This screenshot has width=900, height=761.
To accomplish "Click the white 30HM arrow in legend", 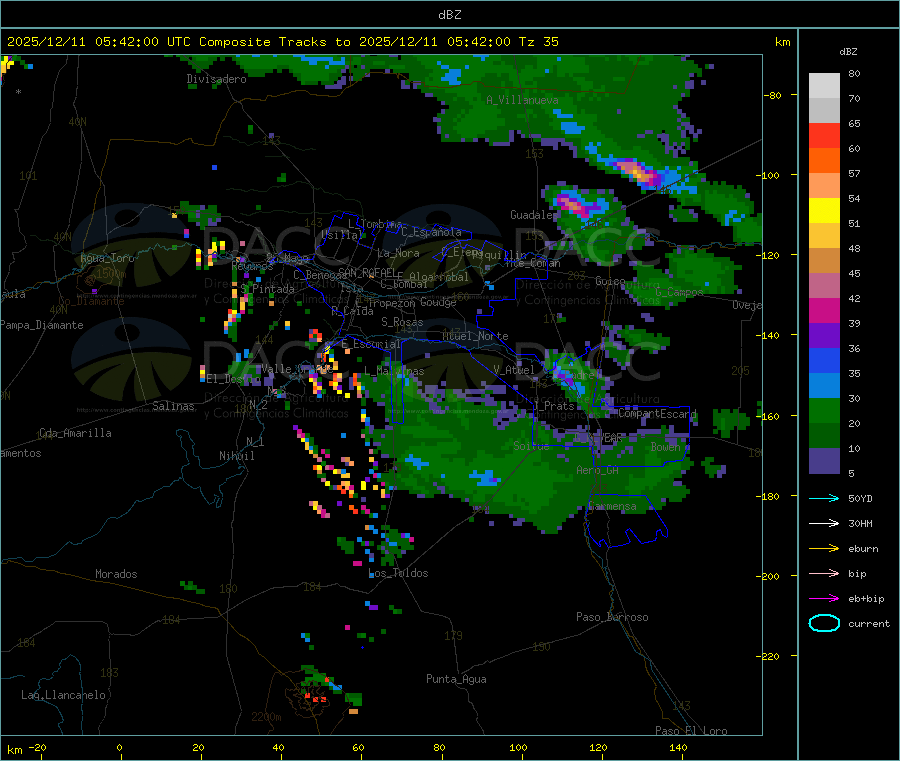I will tap(824, 523).
